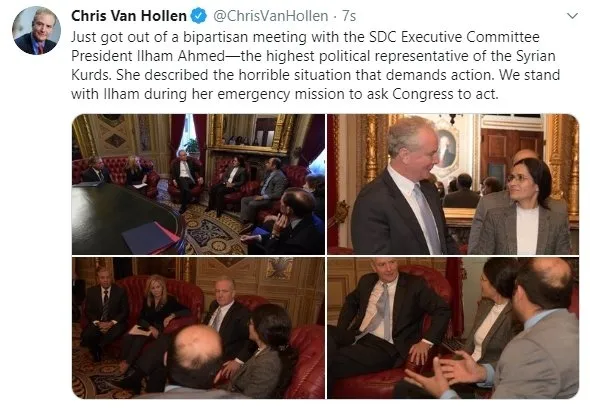590x411 pixels.
Task: Open photo of Van Hollen greeting Ilham Ahmed
Action: (x=453, y=184)
